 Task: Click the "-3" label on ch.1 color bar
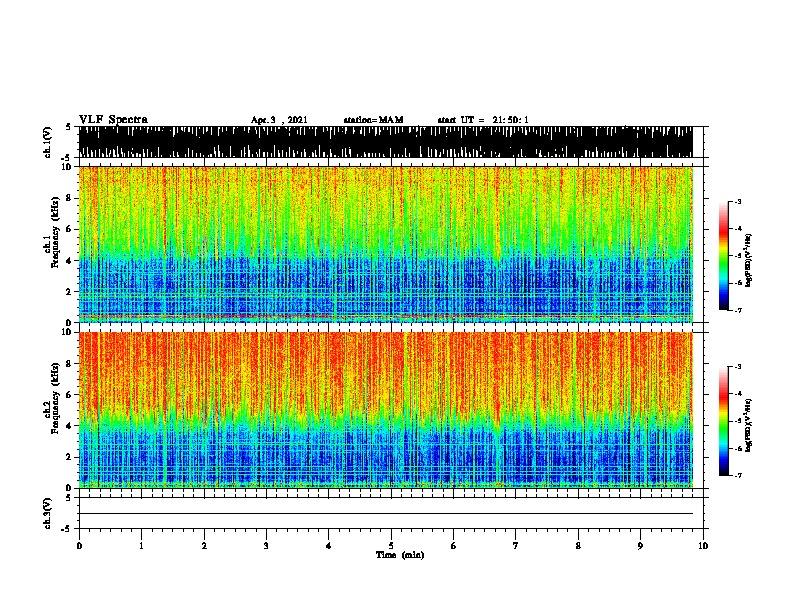pyautogui.click(x=738, y=201)
